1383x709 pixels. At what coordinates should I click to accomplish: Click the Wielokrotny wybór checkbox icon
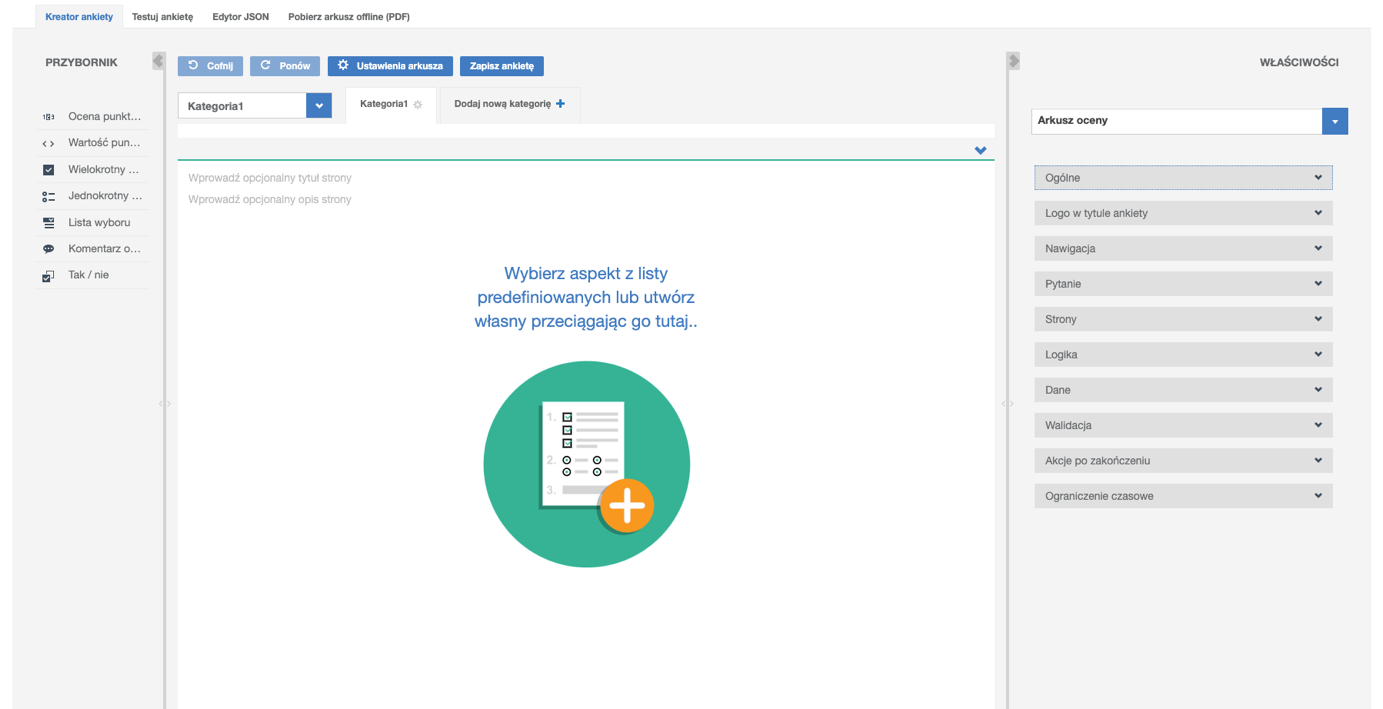pyautogui.click(x=48, y=170)
